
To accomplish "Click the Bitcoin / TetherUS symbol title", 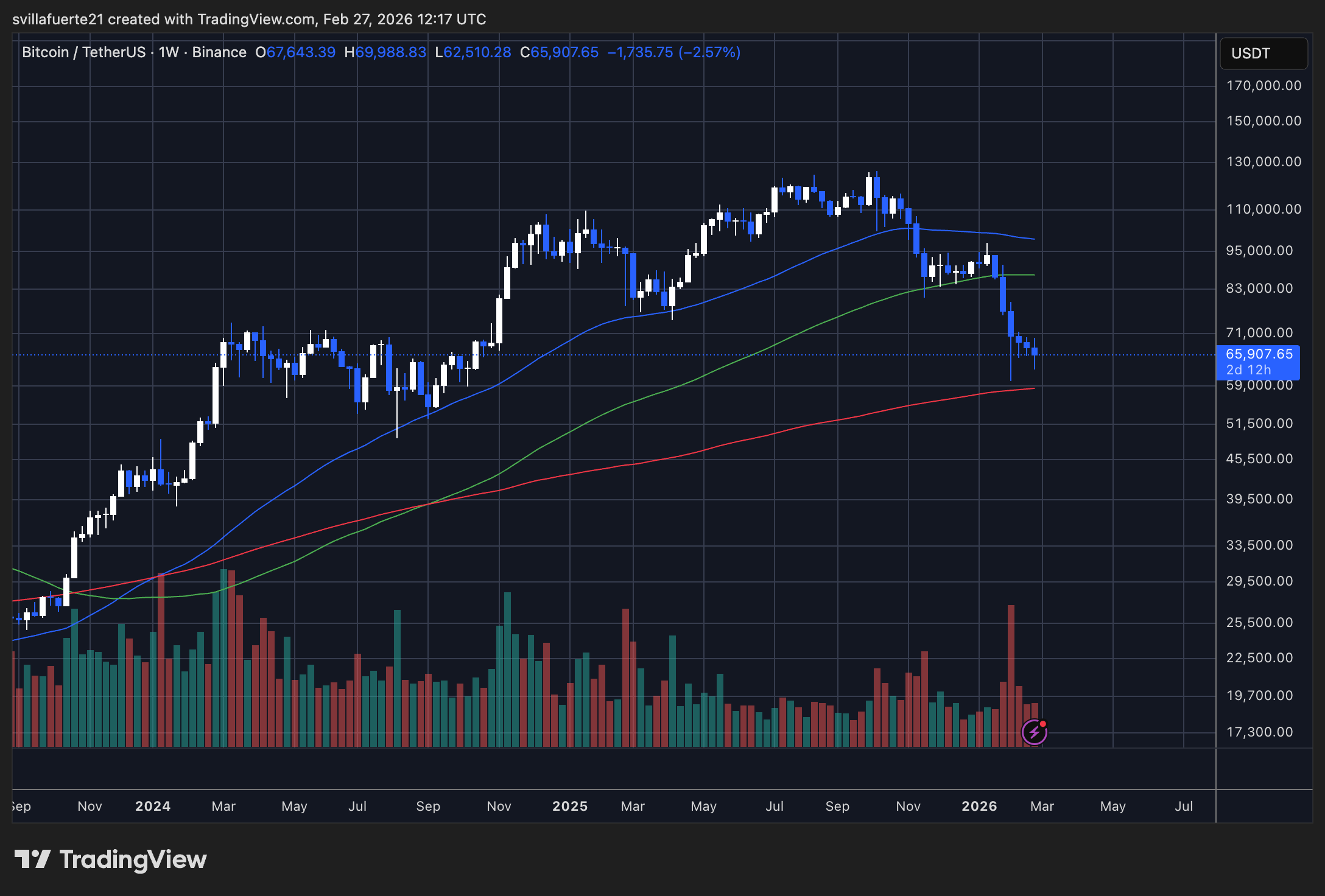I will pyautogui.click(x=83, y=52).
